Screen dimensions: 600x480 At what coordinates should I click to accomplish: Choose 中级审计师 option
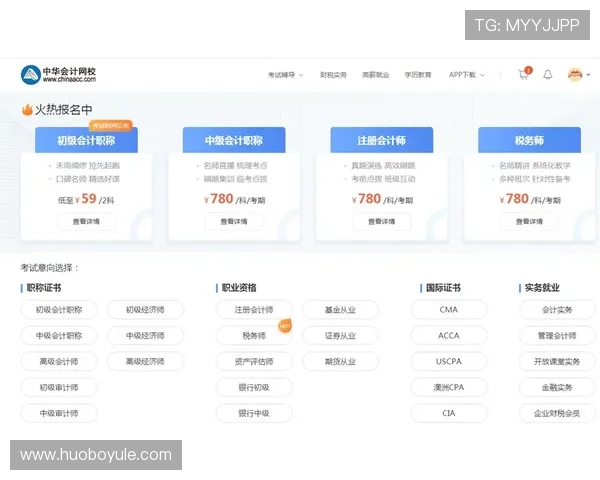tap(59, 413)
